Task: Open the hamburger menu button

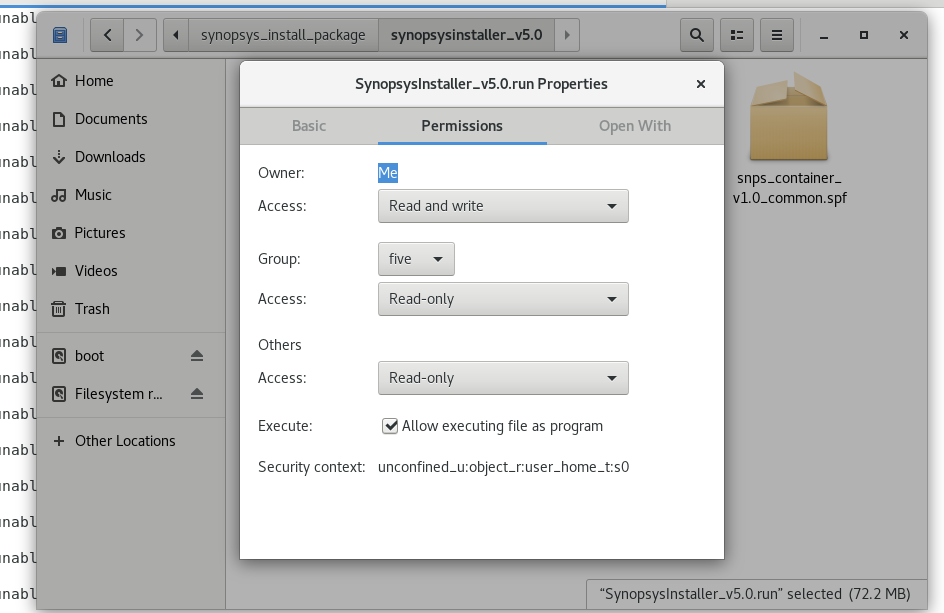Action: (x=777, y=35)
